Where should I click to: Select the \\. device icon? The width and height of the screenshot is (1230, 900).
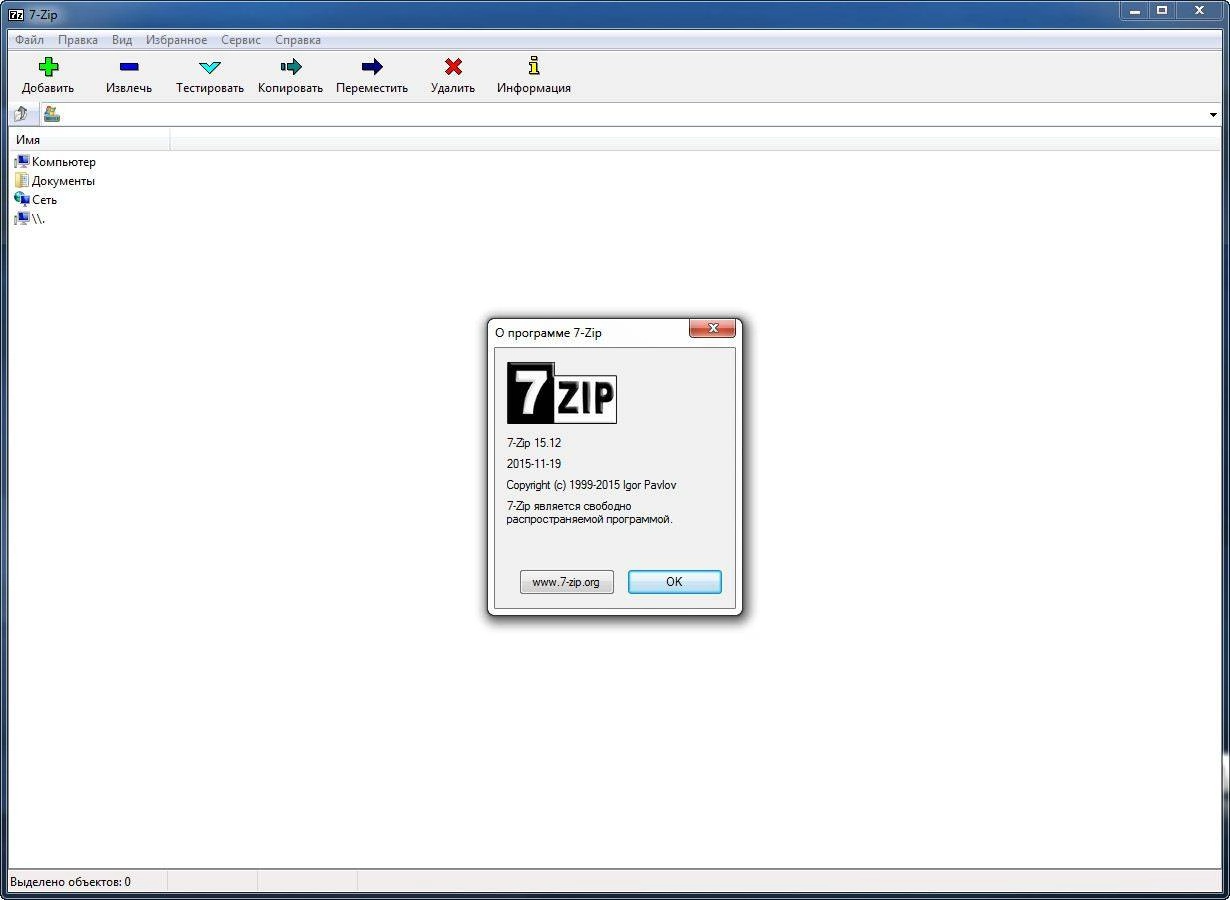(22, 218)
